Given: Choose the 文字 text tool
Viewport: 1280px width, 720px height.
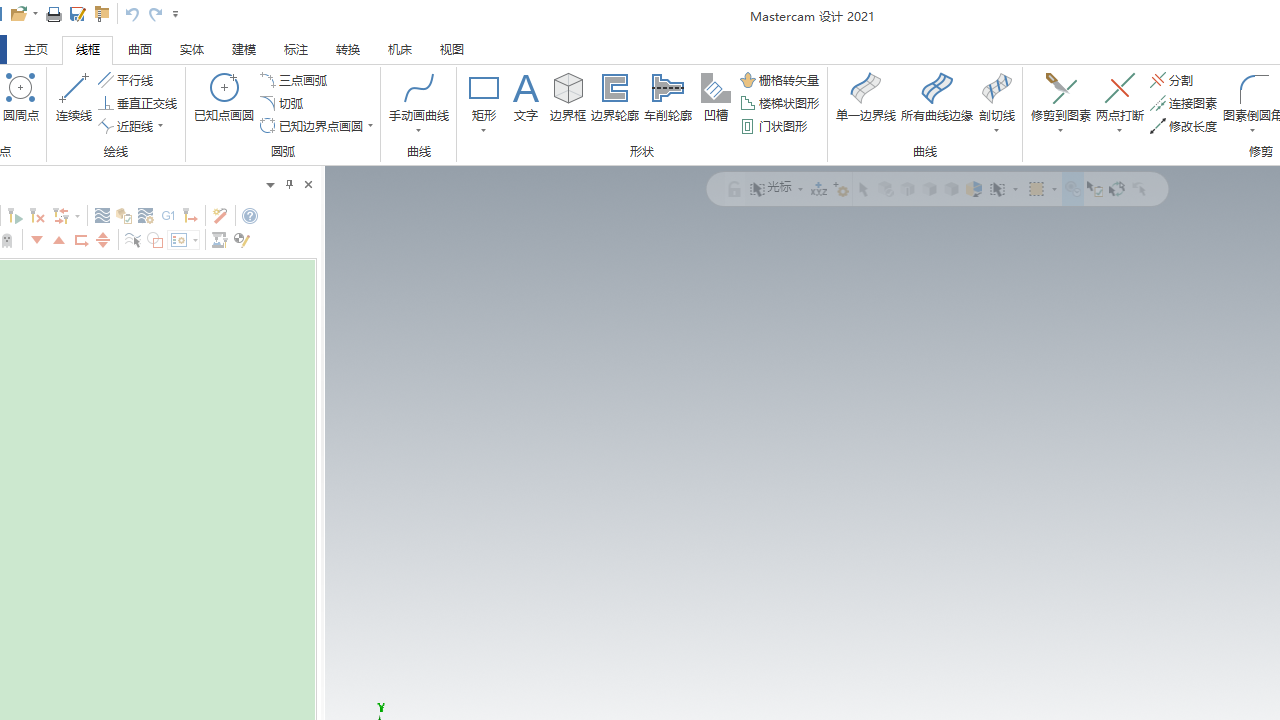Looking at the screenshot, I should (526, 98).
